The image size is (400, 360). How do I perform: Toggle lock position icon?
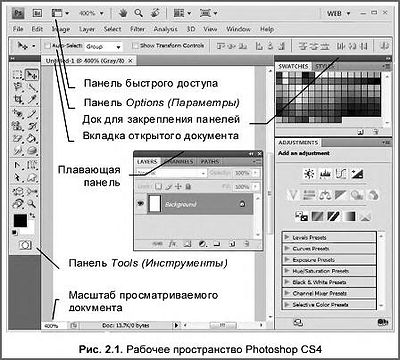(x=178, y=187)
